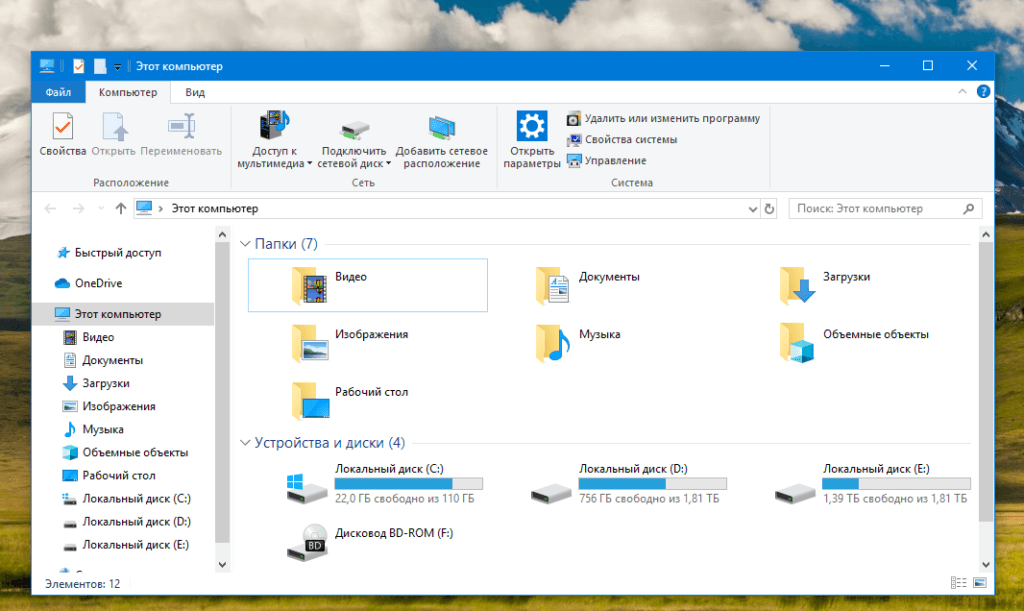Click the refresh button beside address bar
Image resolution: width=1024 pixels, height=611 pixels.
pos(769,209)
